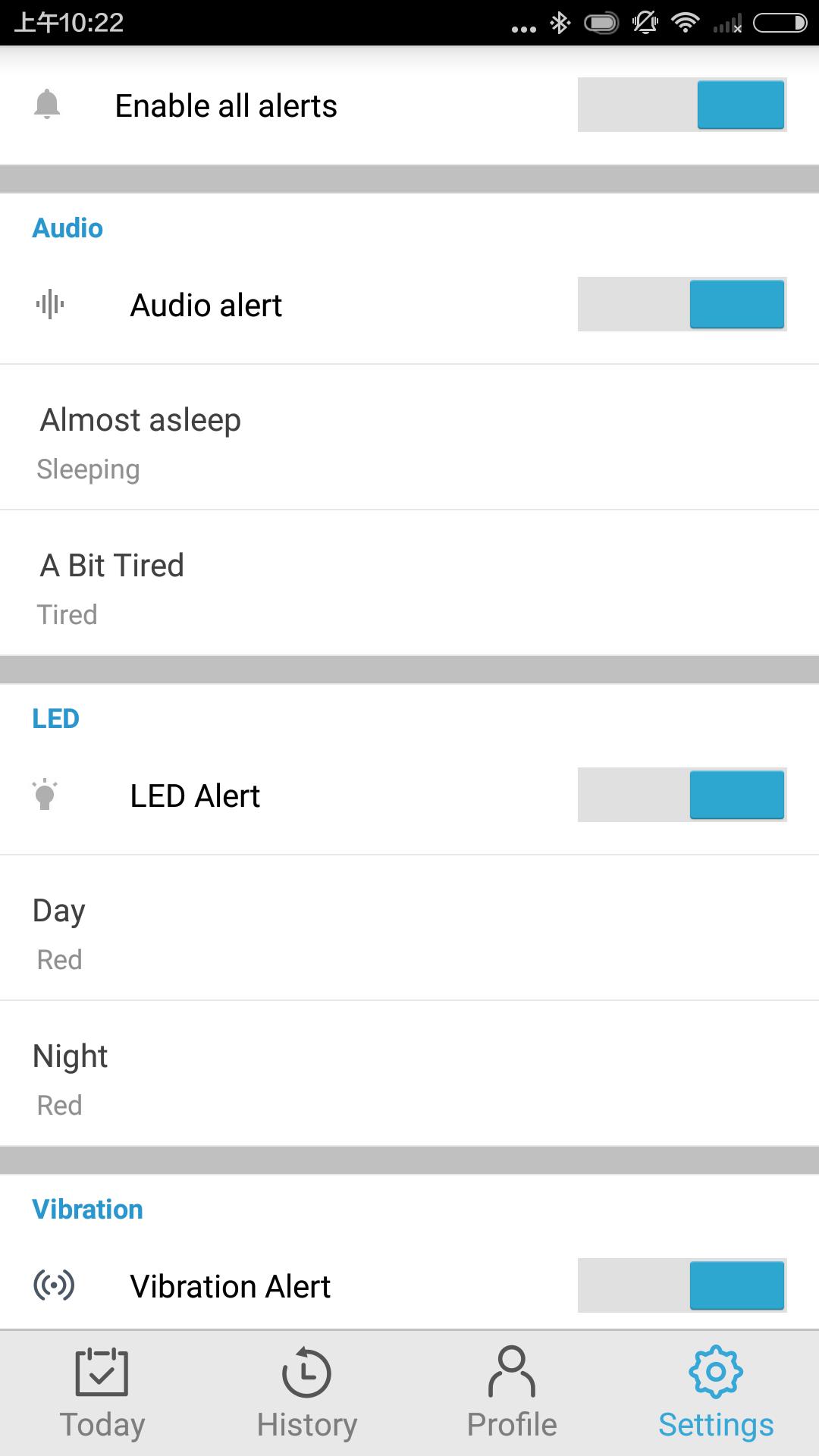819x1456 pixels.
Task: Tap the audio waveform icon
Action: click(50, 305)
